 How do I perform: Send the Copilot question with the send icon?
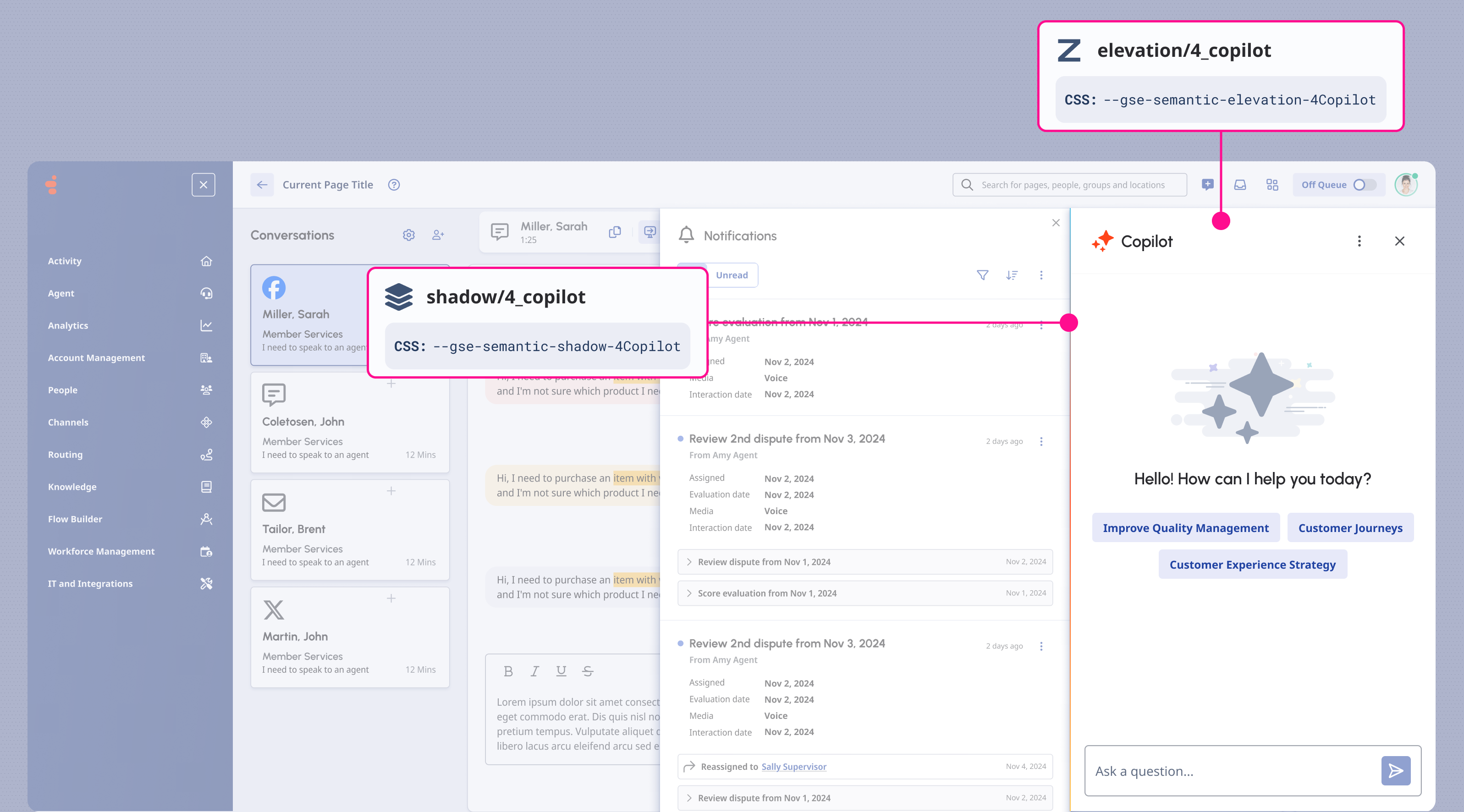(1396, 770)
